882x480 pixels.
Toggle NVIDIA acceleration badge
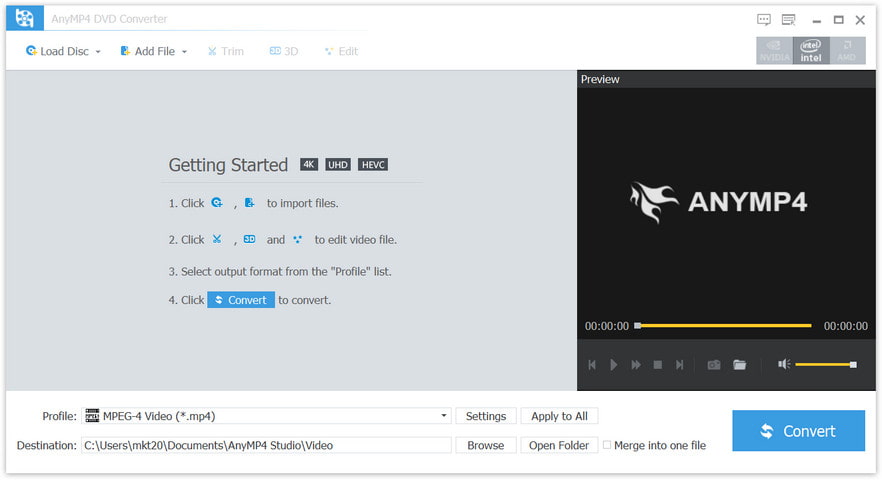[774, 51]
